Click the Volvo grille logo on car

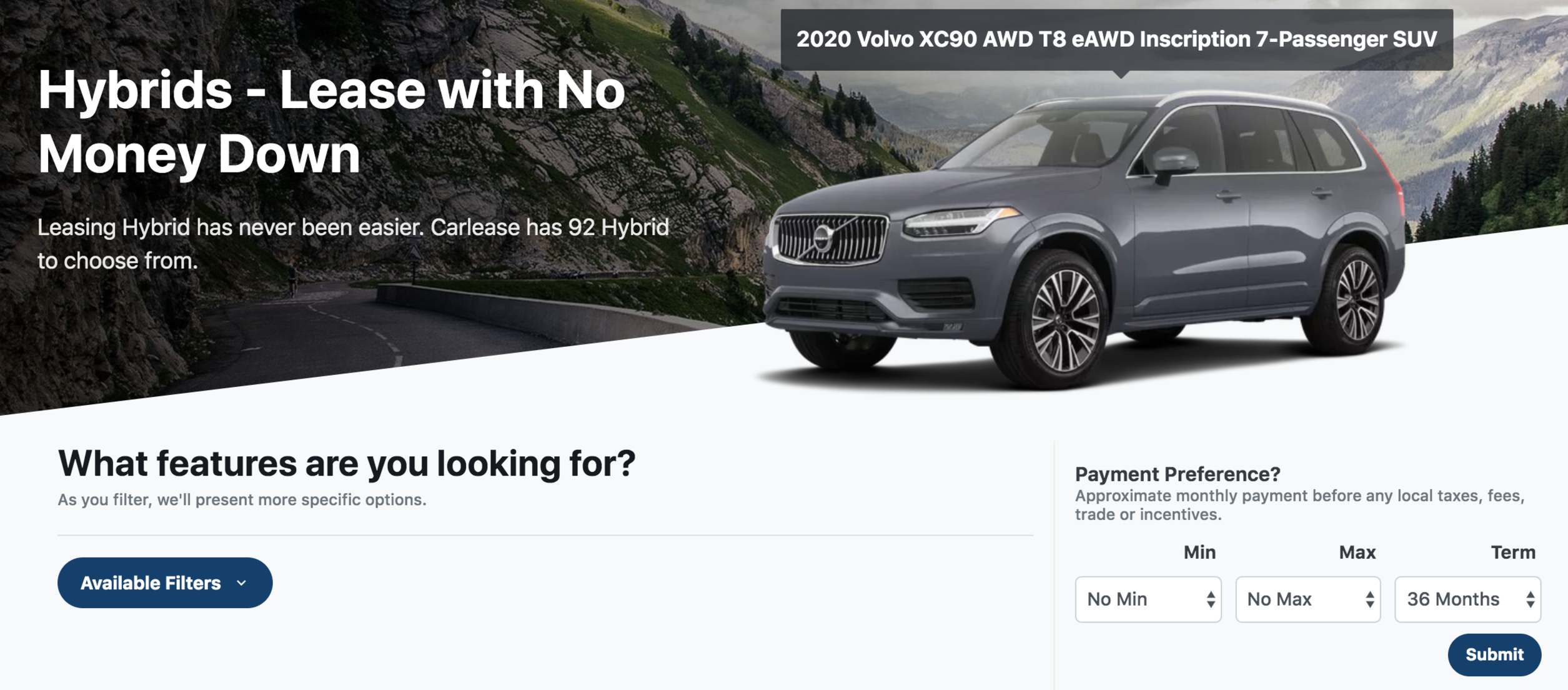823,238
